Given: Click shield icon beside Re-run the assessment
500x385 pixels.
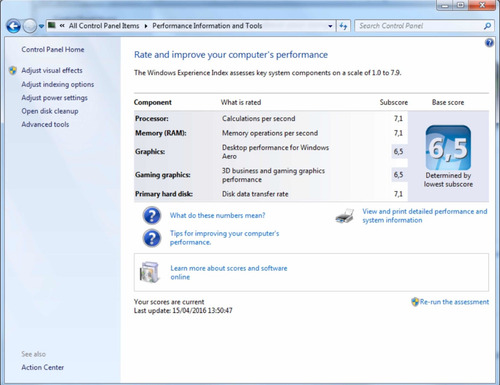Looking at the screenshot, I should (415, 302).
